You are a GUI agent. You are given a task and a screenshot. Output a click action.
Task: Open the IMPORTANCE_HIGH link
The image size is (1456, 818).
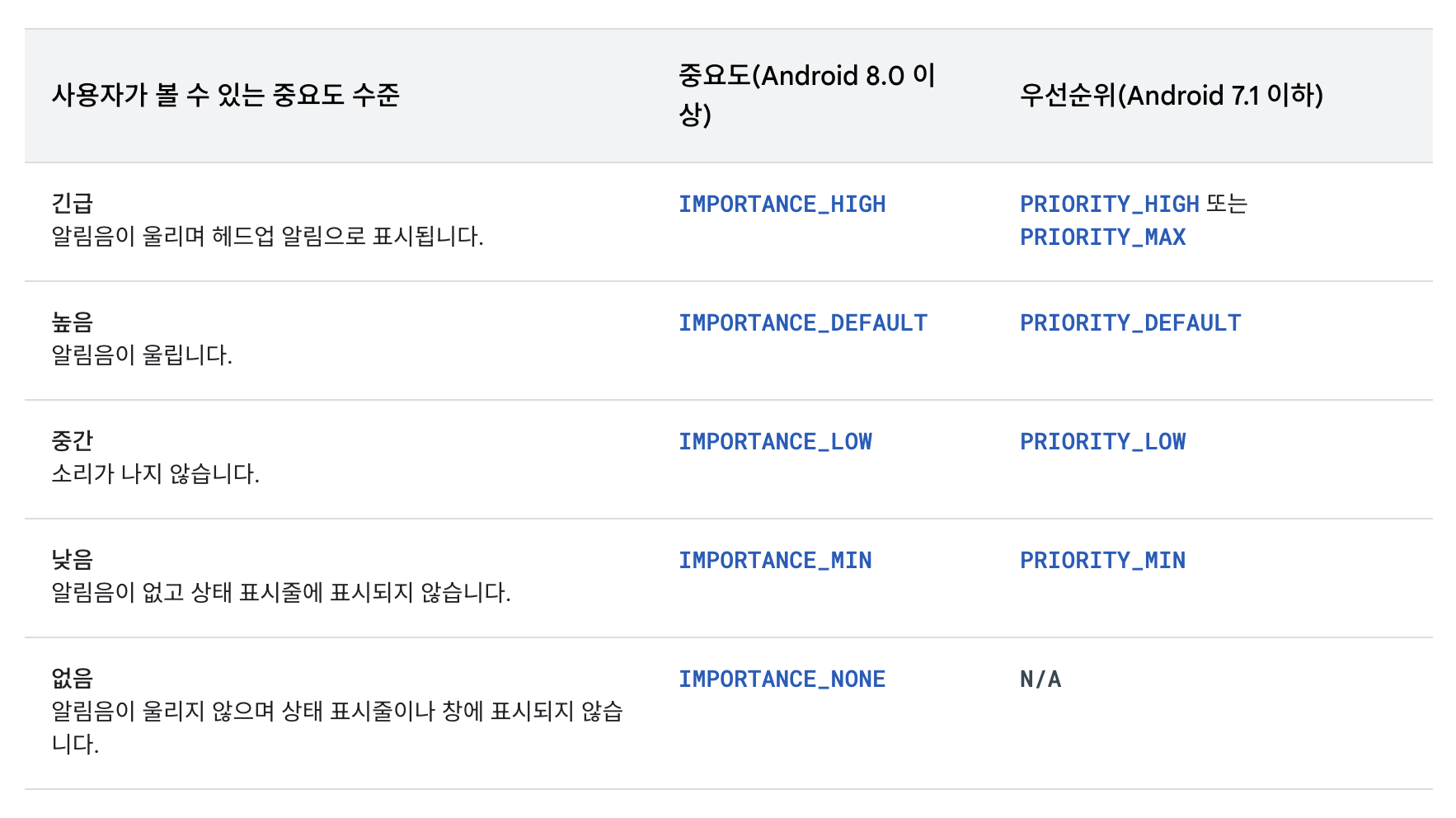[x=782, y=204]
